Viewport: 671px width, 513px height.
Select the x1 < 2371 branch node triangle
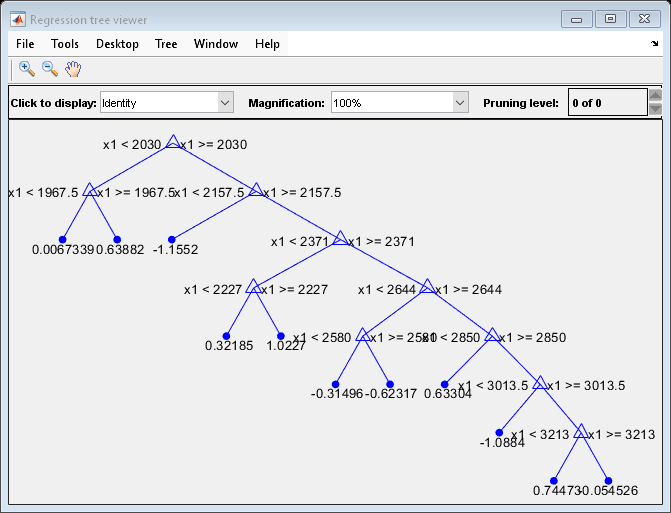(340, 239)
